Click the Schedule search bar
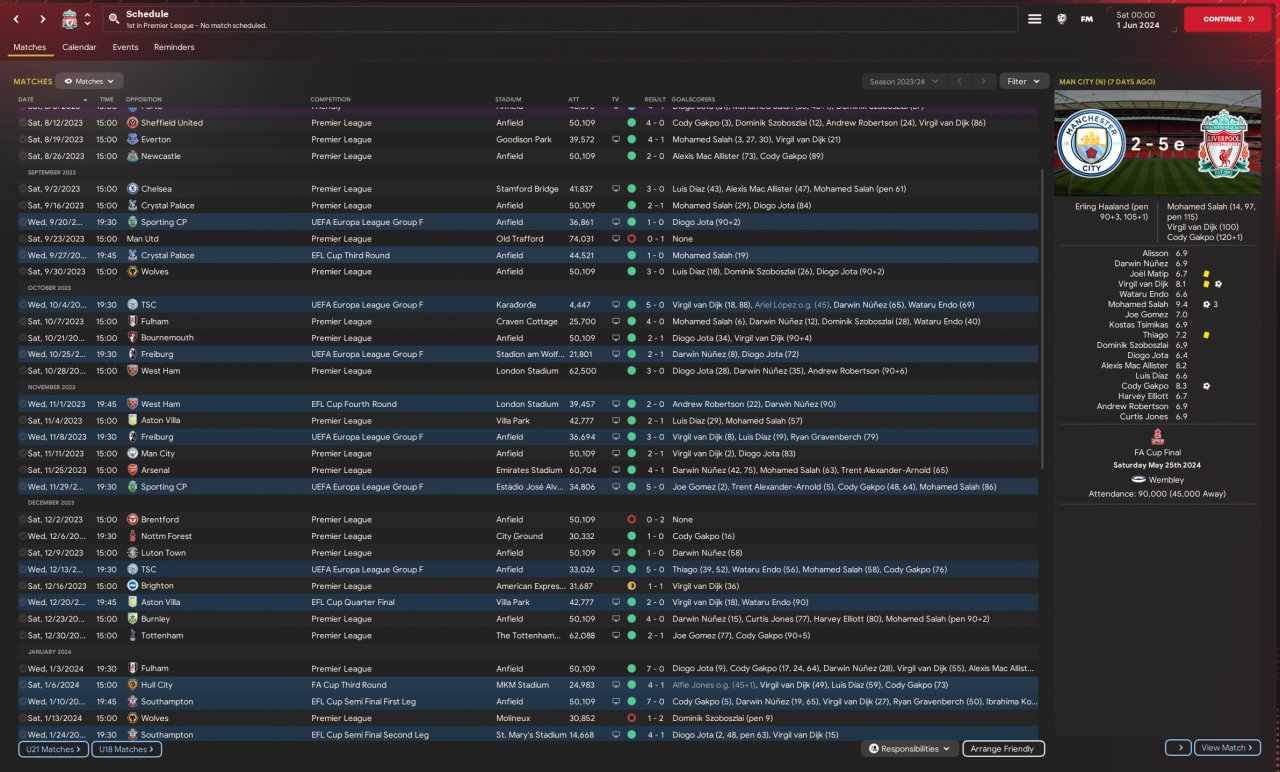The image size is (1280, 772). [560, 19]
